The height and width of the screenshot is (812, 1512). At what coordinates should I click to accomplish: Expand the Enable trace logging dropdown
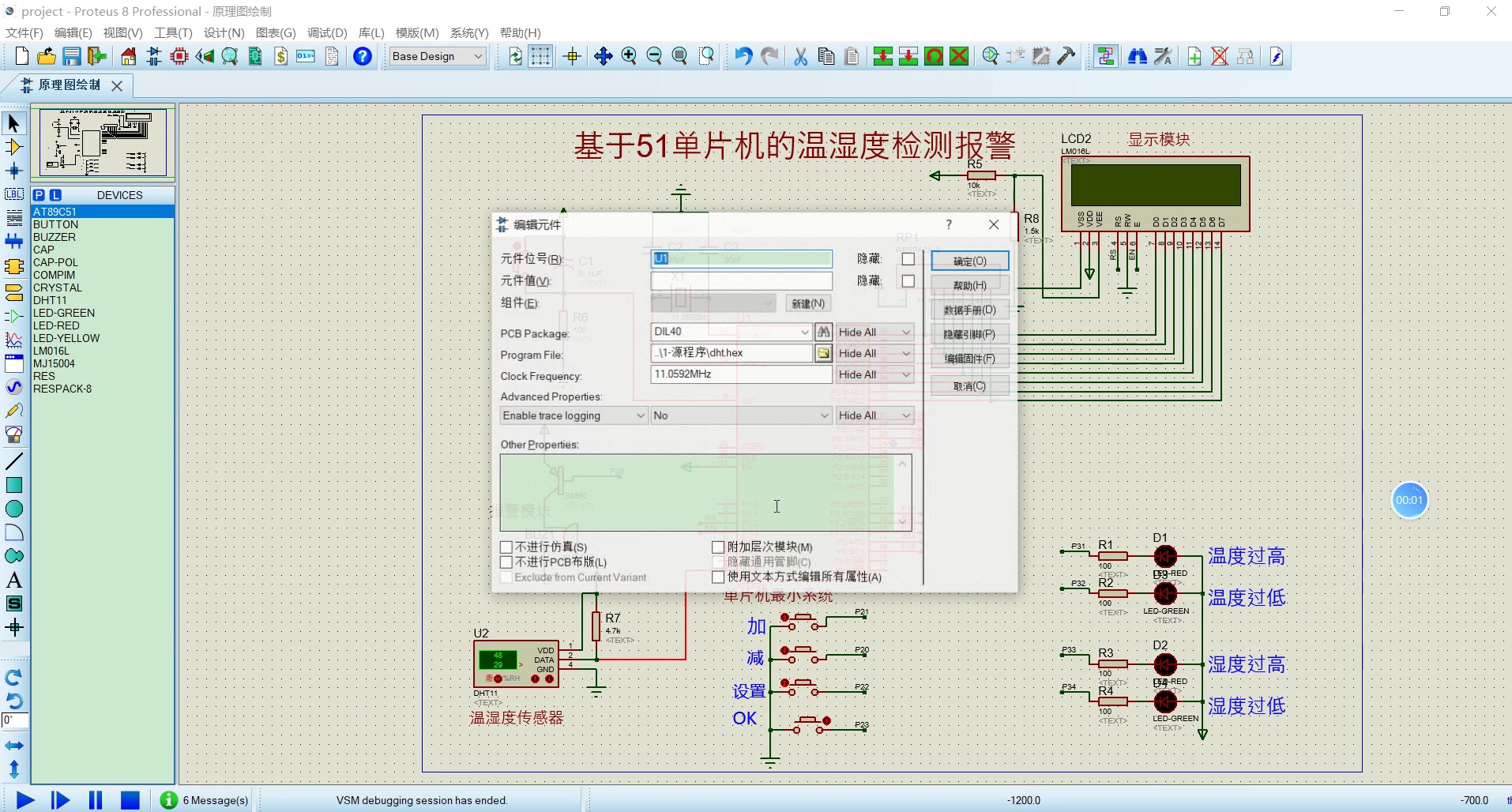640,415
